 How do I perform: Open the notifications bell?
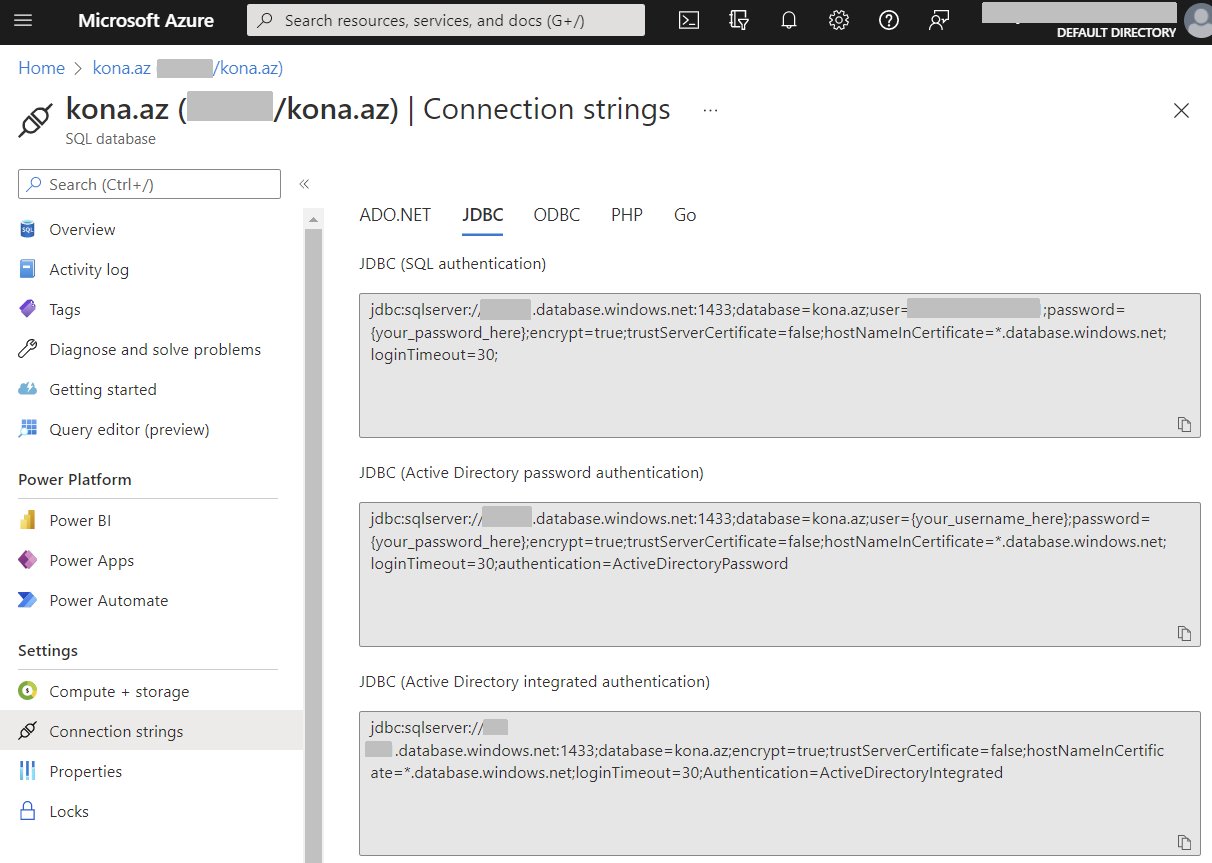click(x=789, y=20)
